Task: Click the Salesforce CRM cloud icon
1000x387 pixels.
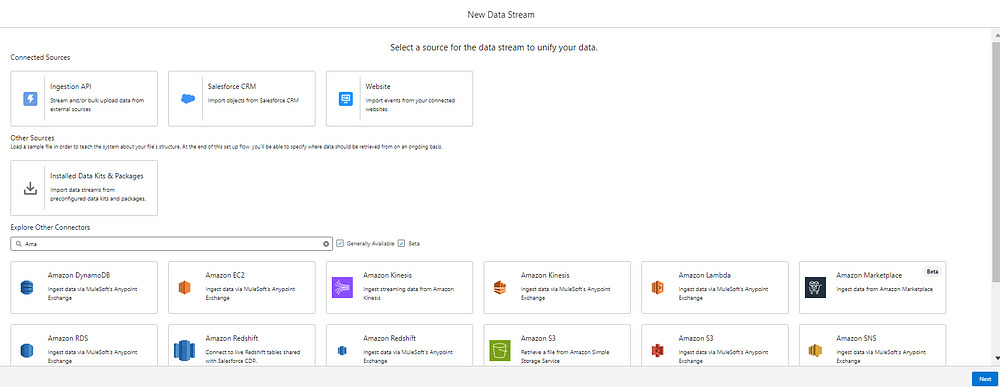Action: coord(188,99)
